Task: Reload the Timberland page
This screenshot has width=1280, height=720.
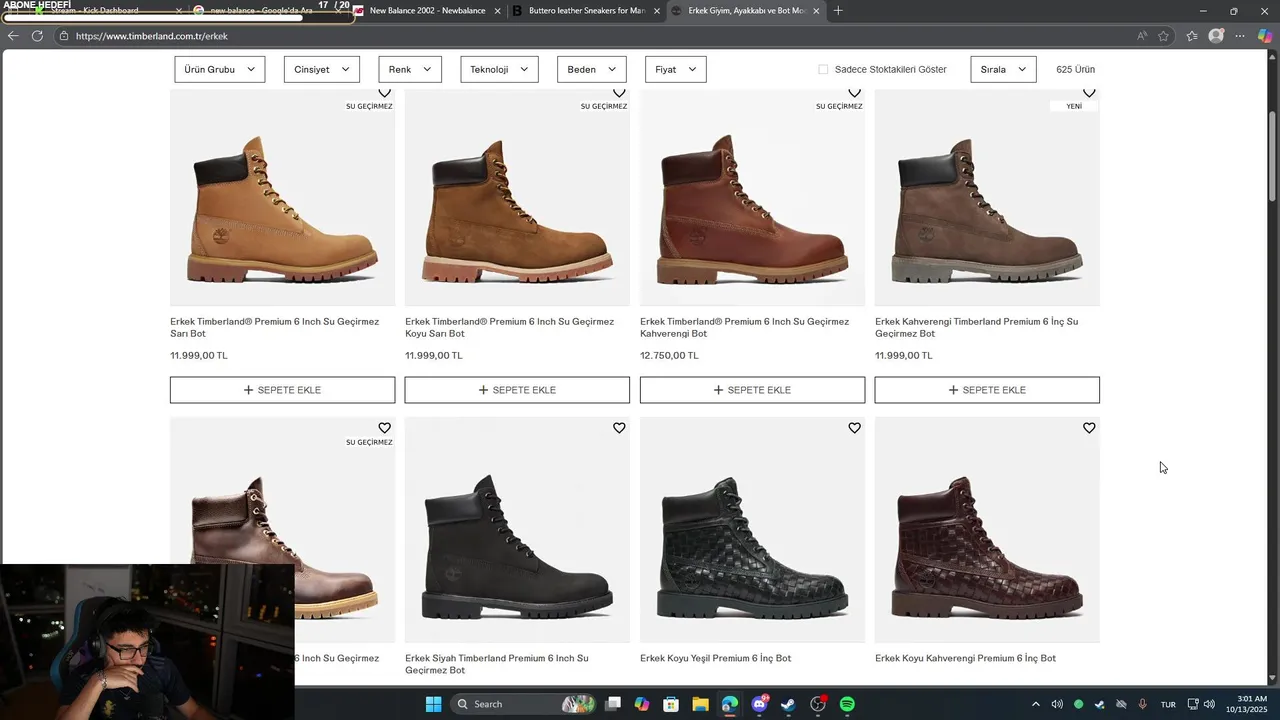Action: pos(37,36)
